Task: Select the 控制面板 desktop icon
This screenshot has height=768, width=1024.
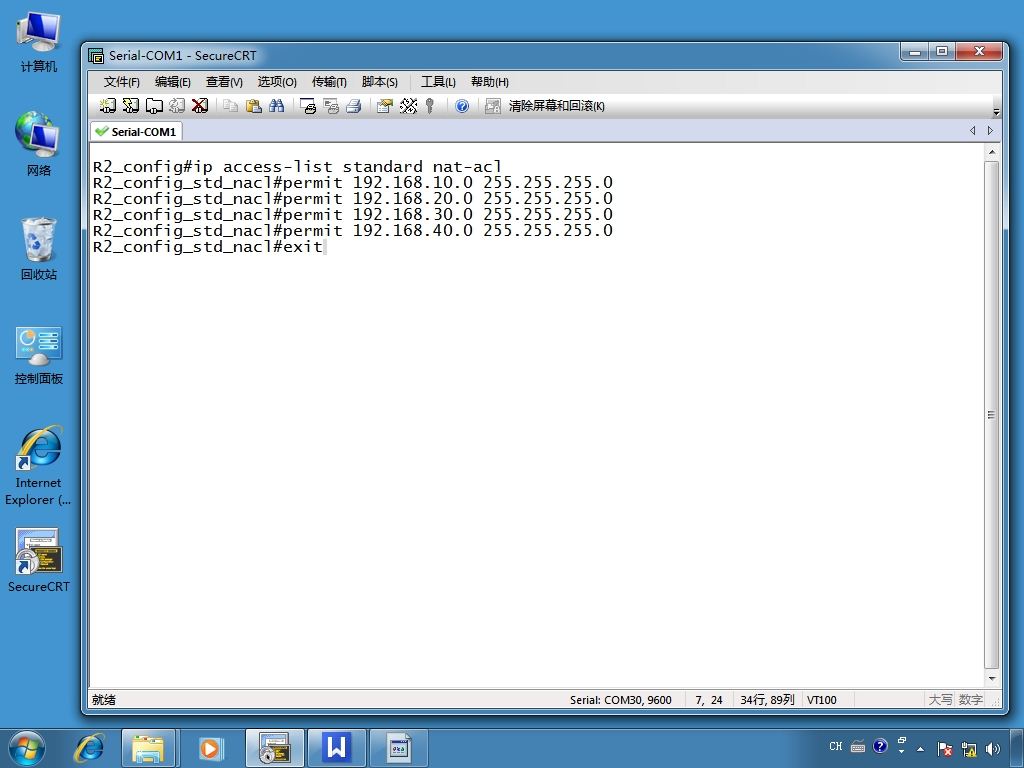Action: 39,356
